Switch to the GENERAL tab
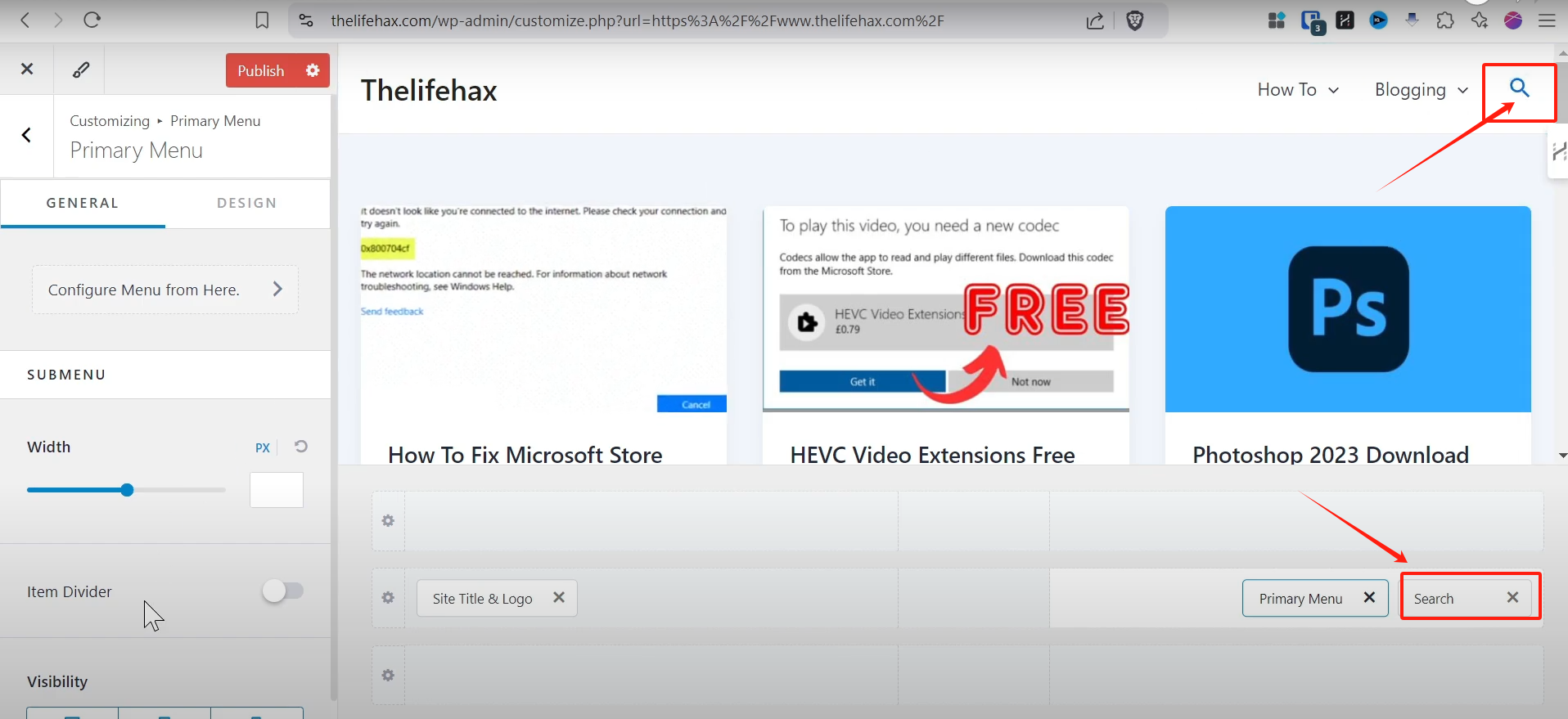Image resolution: width=1568 pixels, height=719 pixels. 83,203
